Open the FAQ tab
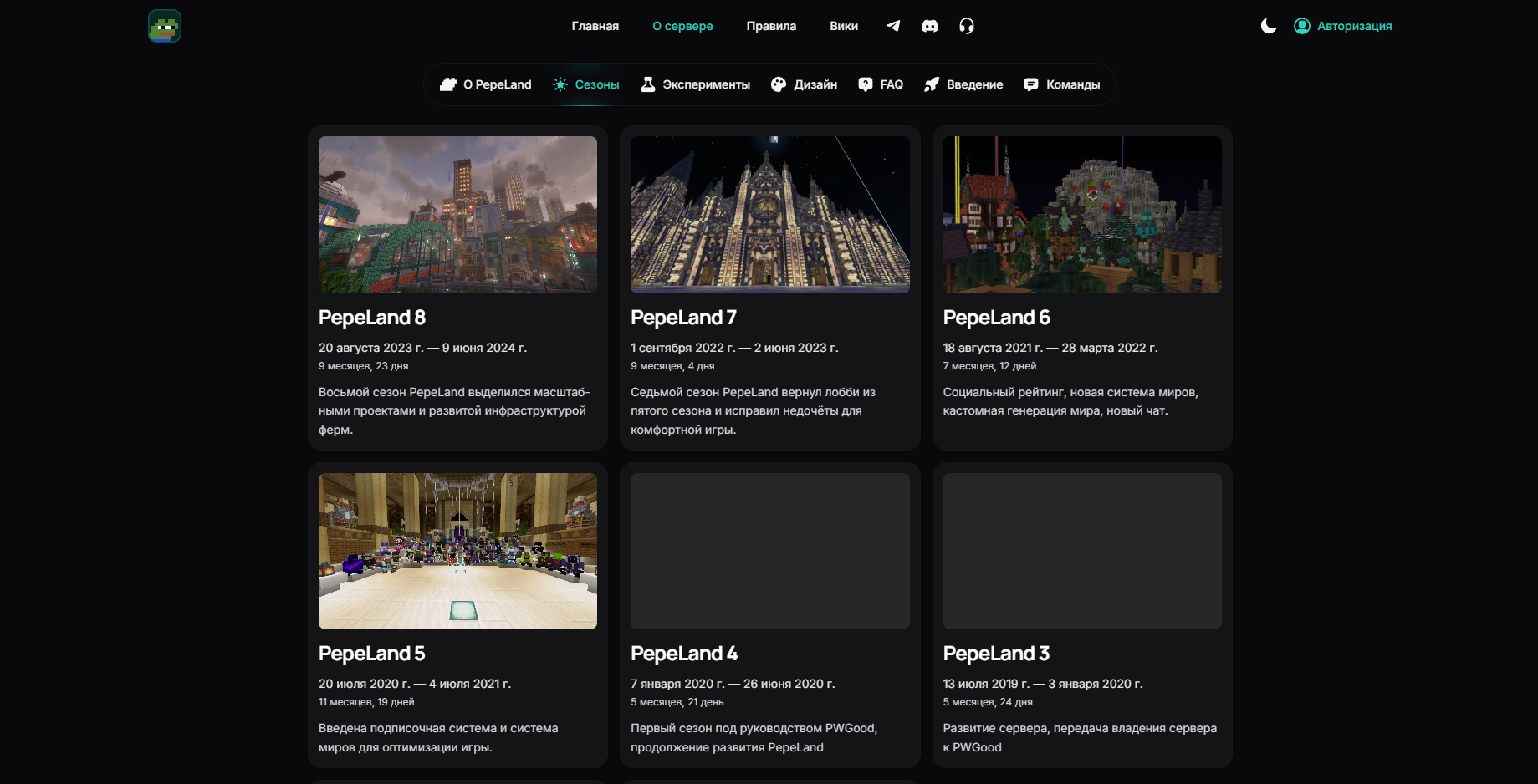The width and height of the screenshot is (1538, 784). [x=892, y=84]
